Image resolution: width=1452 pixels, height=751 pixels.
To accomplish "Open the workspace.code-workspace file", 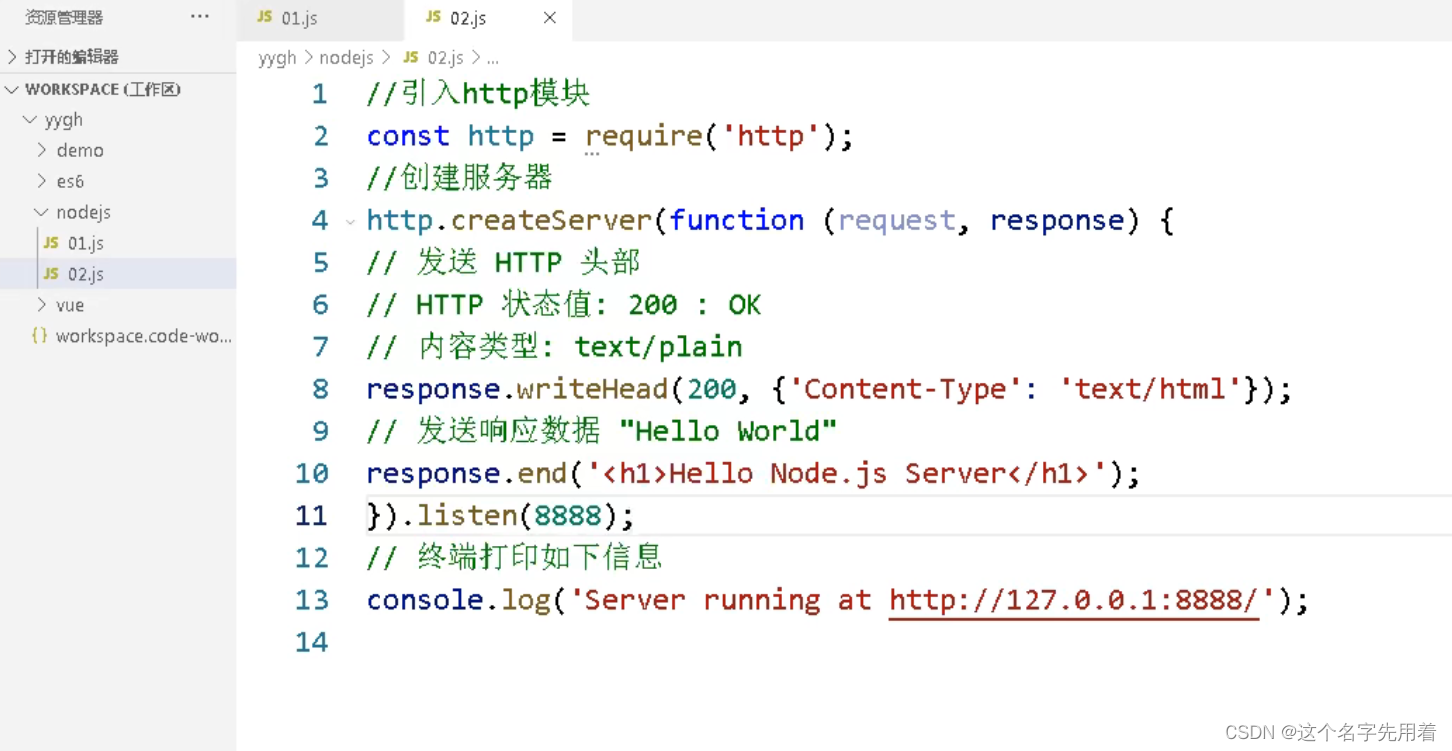I will [118, 336].
